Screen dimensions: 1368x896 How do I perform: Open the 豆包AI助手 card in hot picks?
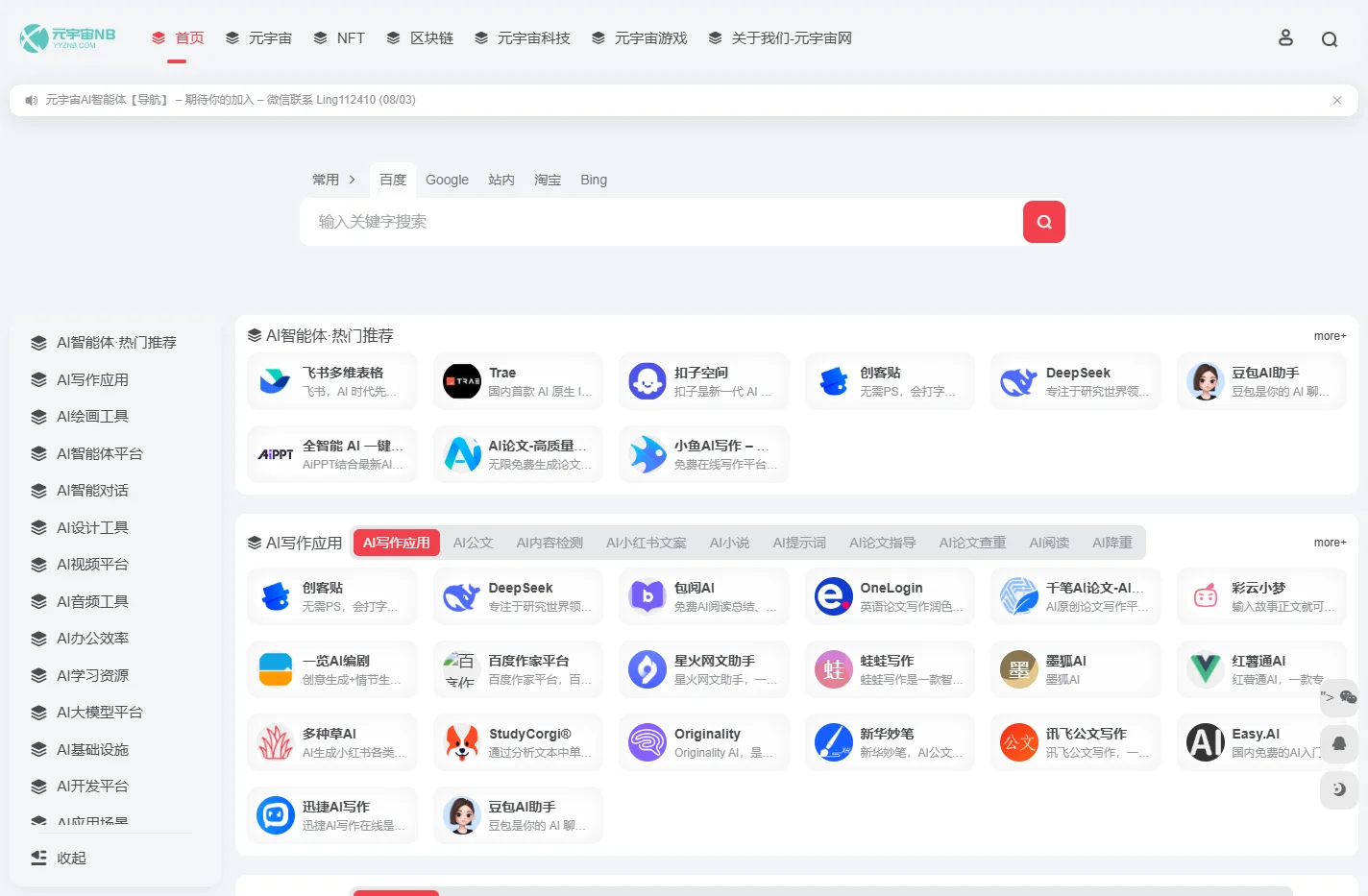coord(1261,381)
